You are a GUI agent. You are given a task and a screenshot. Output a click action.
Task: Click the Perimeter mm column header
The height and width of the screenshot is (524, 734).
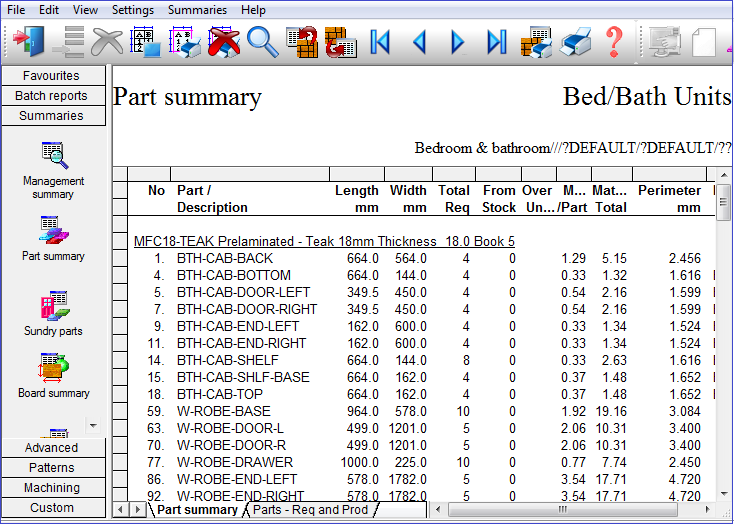pyautogui.click(x=669, y=199)
